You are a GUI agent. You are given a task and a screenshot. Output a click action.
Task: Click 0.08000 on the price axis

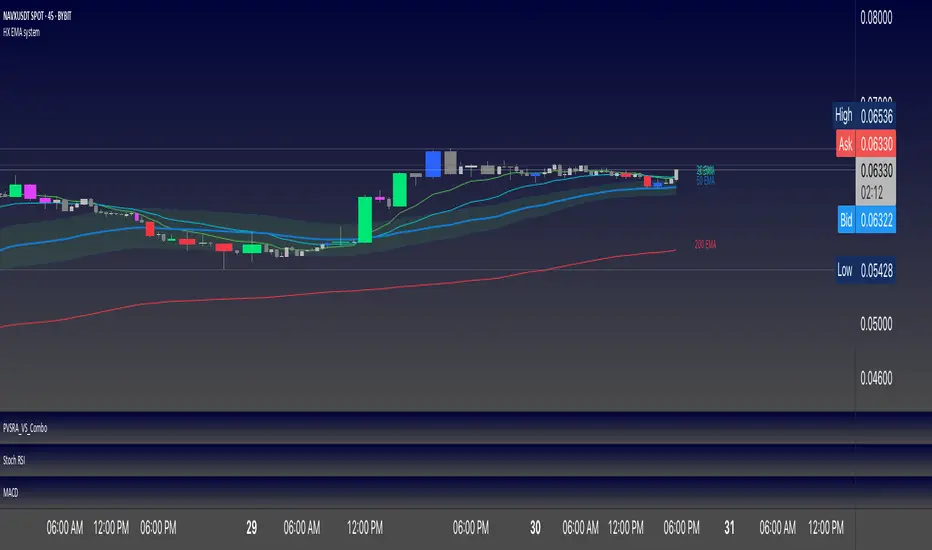click(x=876, y=18)
